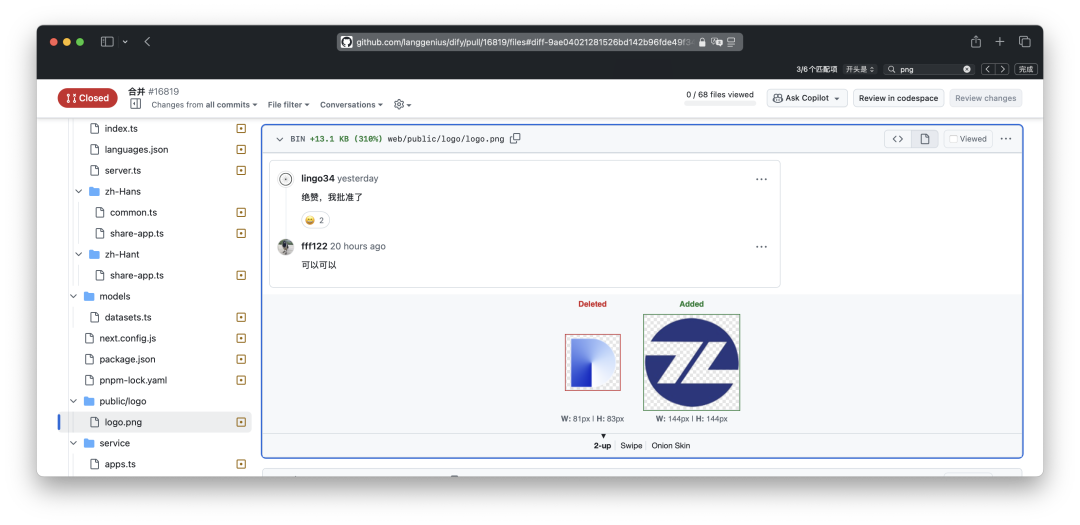Click the red Closed status badge

tap(87, 98)
